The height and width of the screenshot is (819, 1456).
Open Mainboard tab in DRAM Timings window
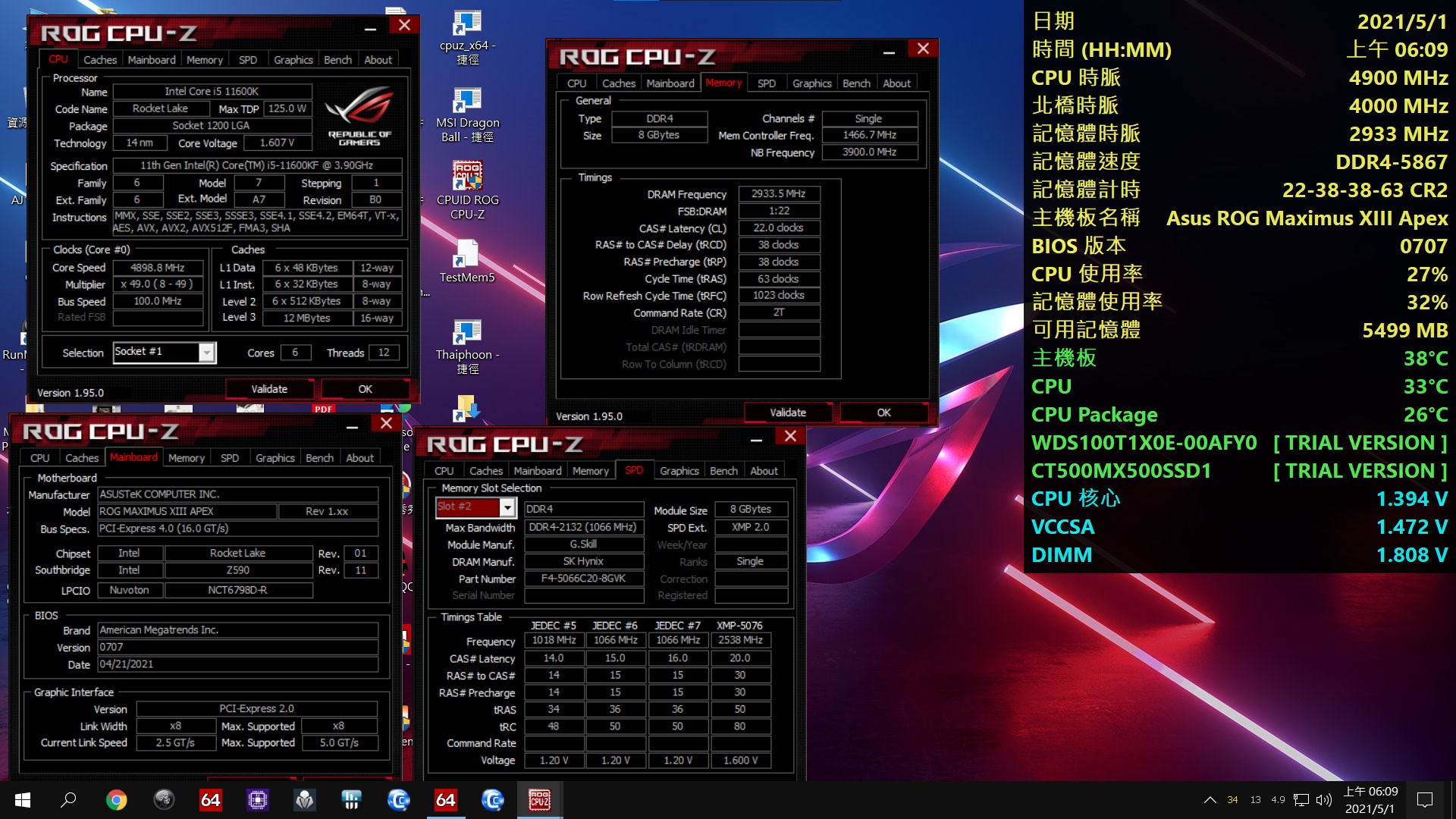tap(670, 83)
